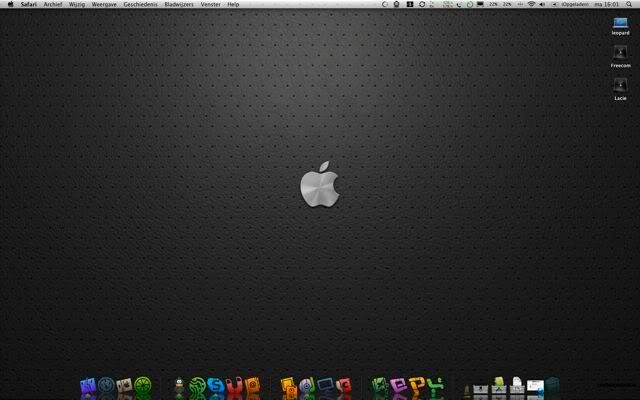Open the Help menu
640x400 pixels.
233,4
